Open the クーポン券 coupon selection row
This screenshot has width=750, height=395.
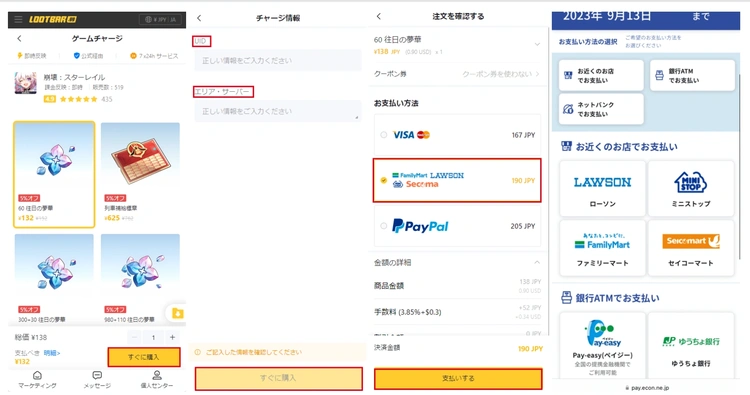click(x=457, y=74)
